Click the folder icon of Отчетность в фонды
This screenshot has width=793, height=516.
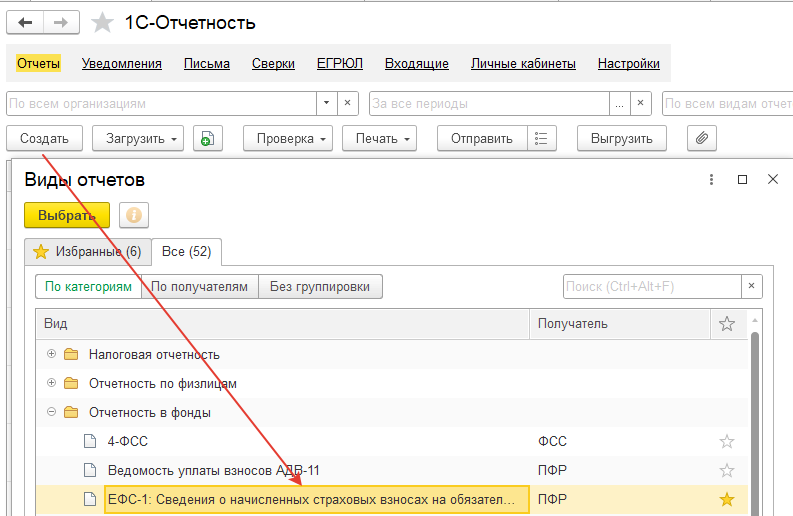click(x=71, y=412)
